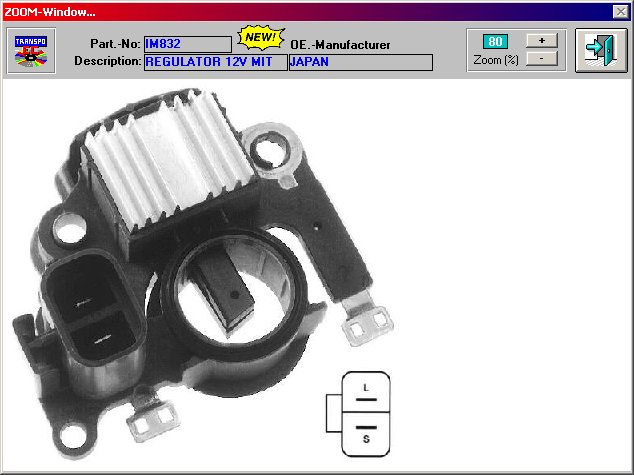Click the L/S connector pinout diagram
This screenshot has width=634, height=475.
tap(359, 414)
